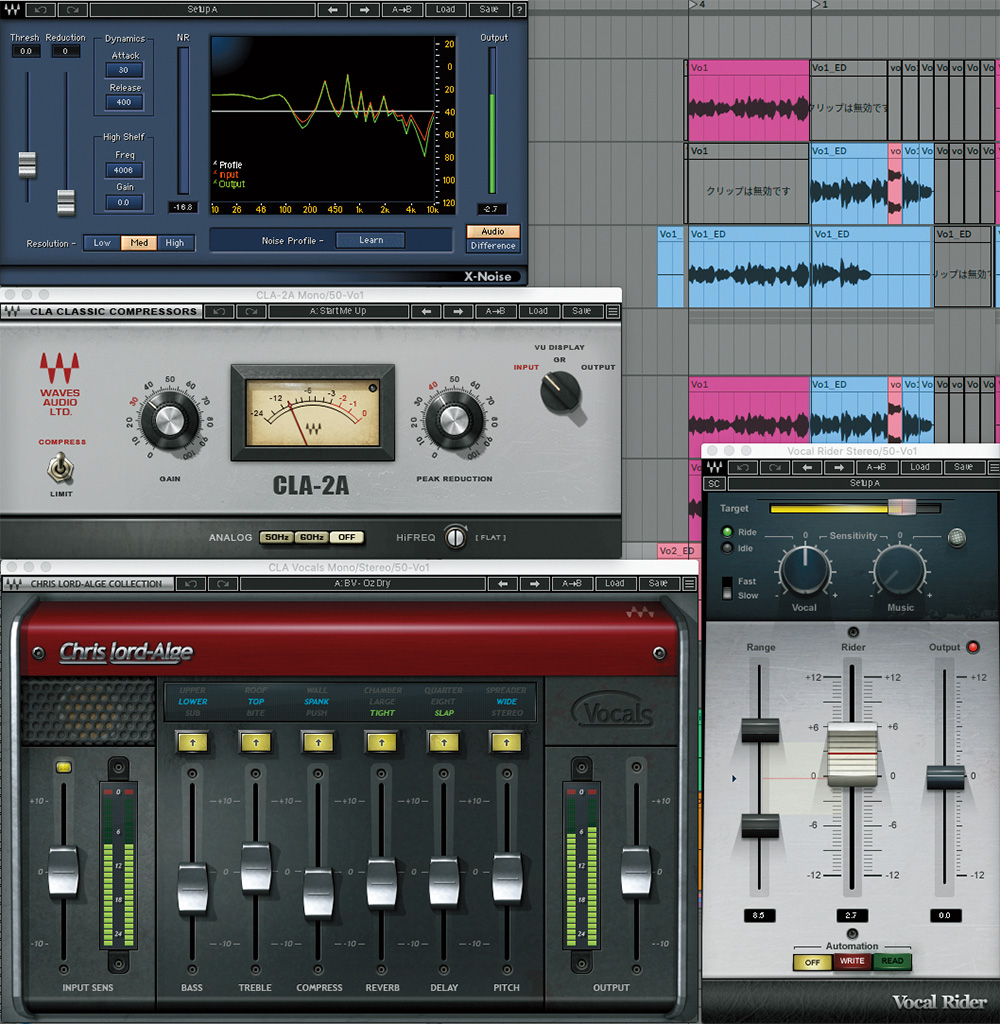The height and width of the screenshot is (1024, 1000).
Task: Click Bass mode arrow button in CLA Vocals
Action: [193, 743]
